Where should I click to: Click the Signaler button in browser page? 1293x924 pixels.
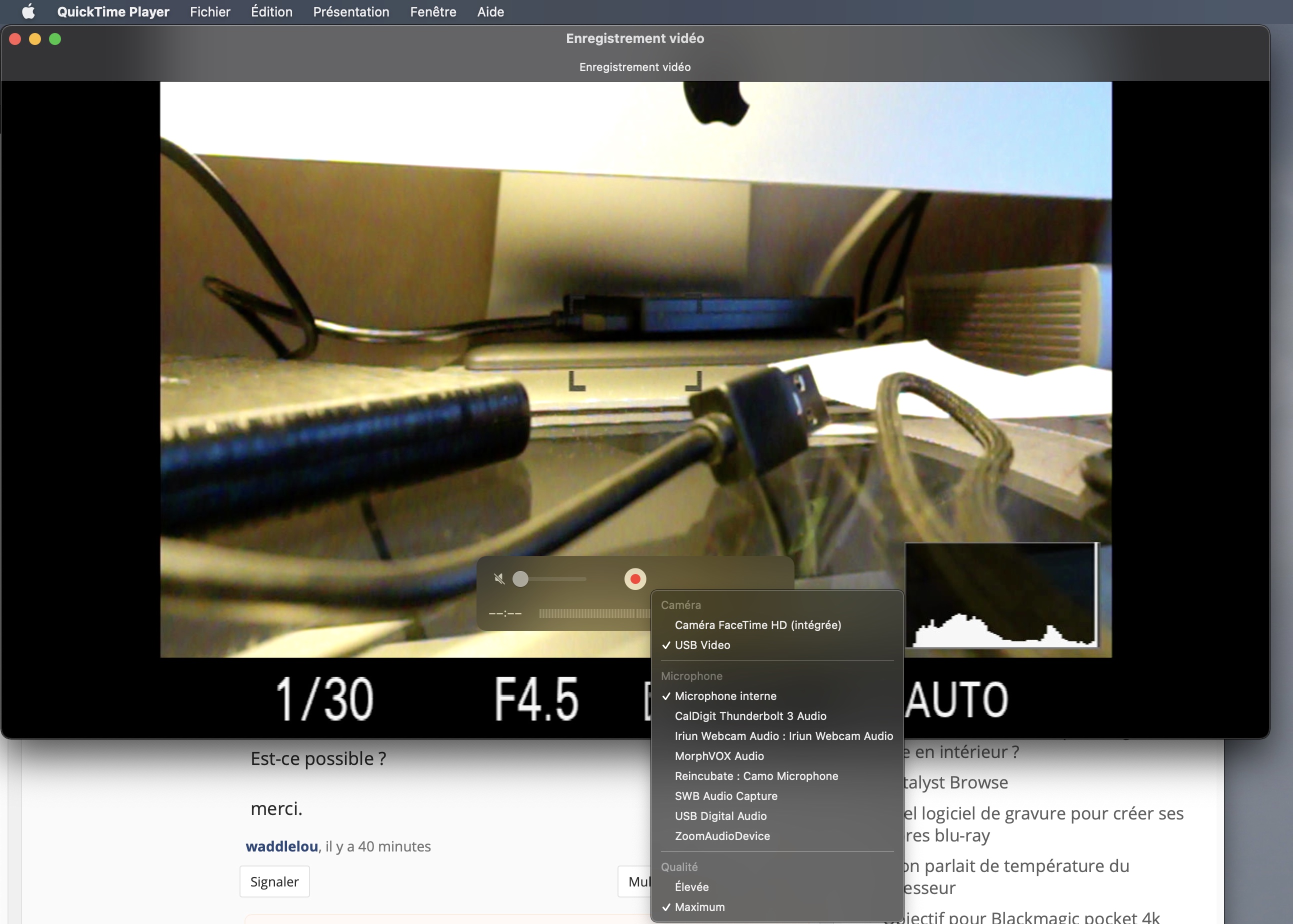pyautogui.click(x=274, y=881)
